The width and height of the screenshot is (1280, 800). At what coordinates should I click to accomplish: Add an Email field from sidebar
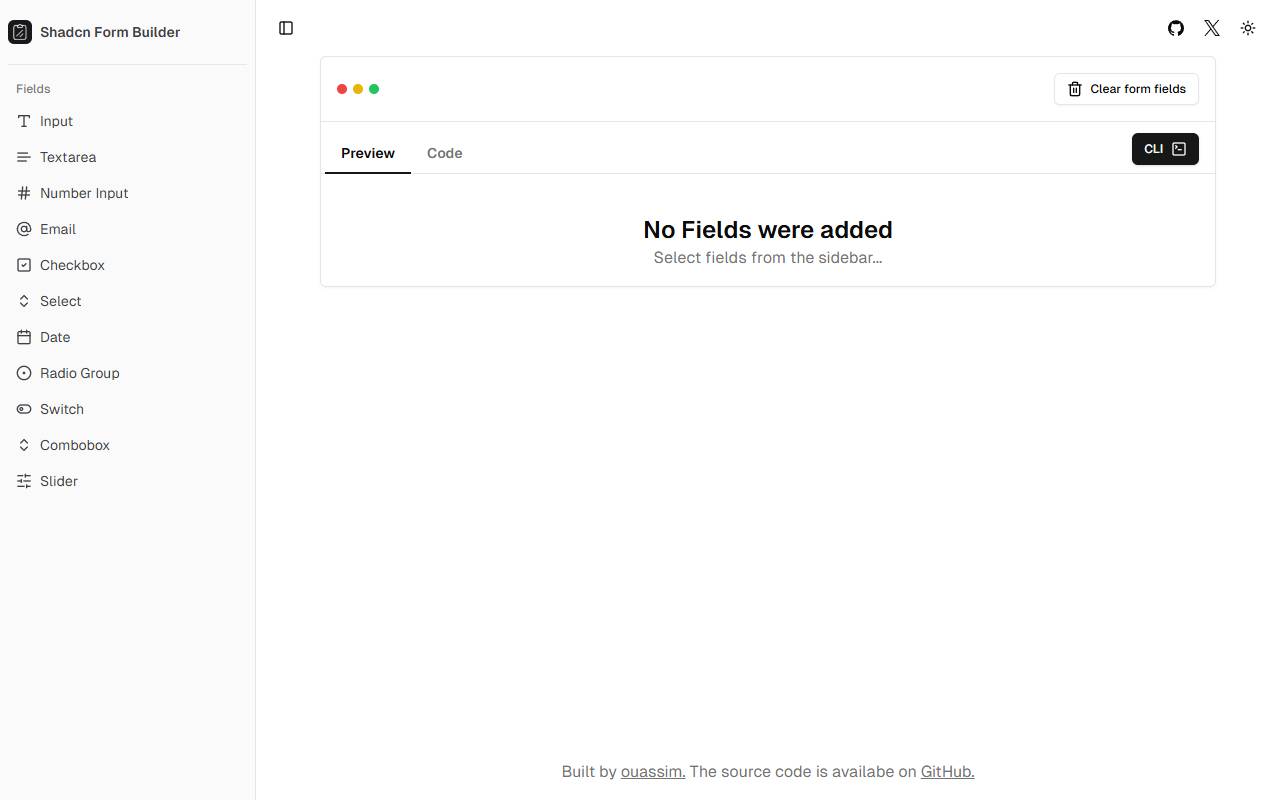[x=128, y=229]
